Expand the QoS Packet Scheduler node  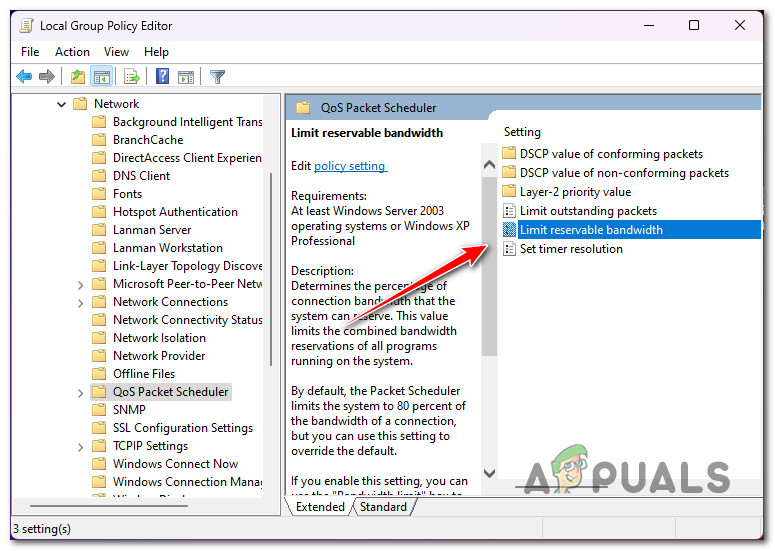[x=80, y=393]
